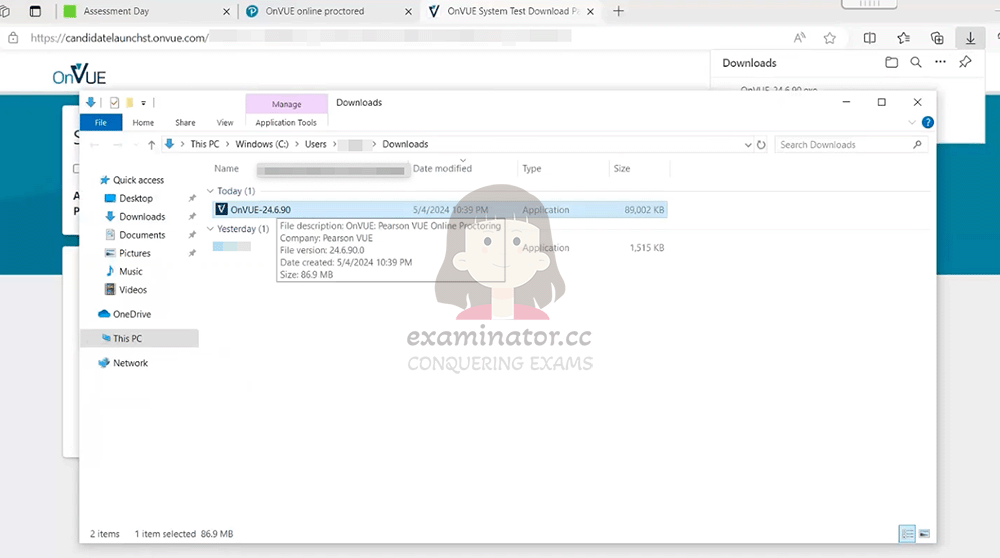The image size is (1000, 558).
Task: Open the File ribbon tab
Action: pos(101,122)
